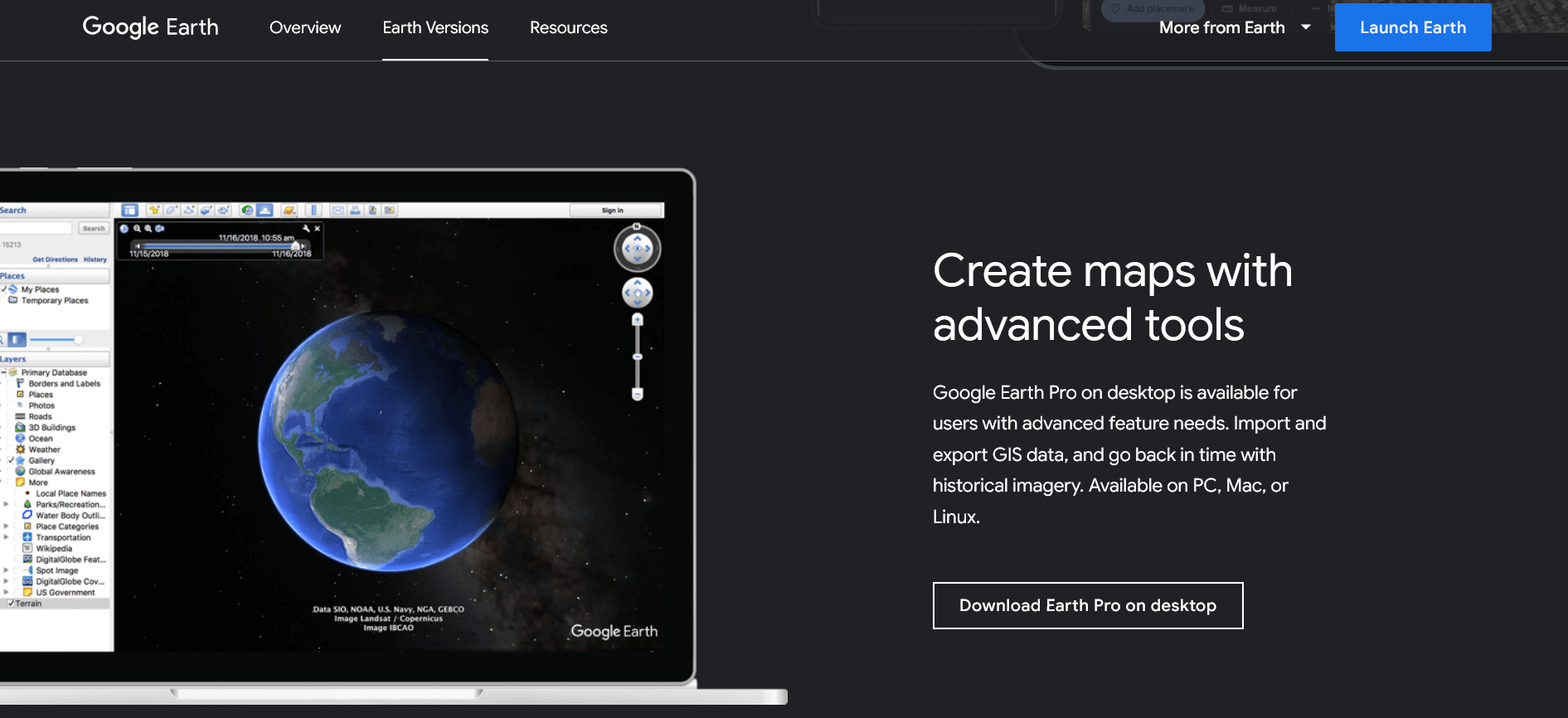Click the View in Google Maps icon

[390, 211]
